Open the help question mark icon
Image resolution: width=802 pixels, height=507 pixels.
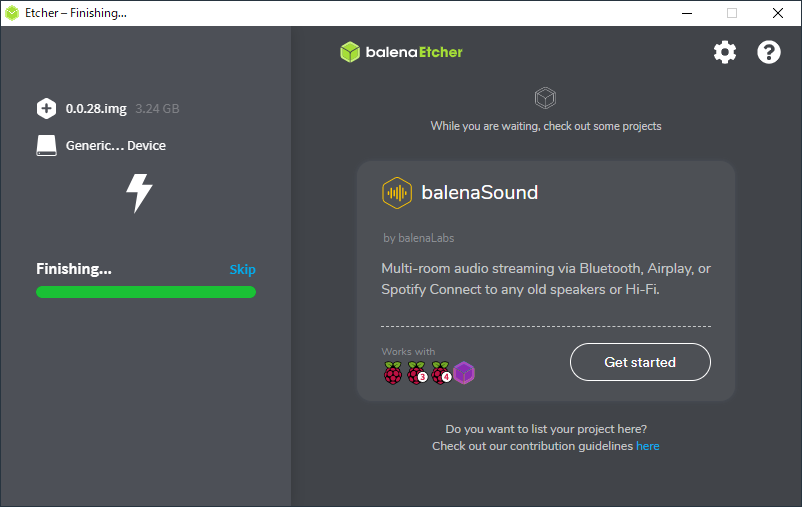tap(769, 52)
